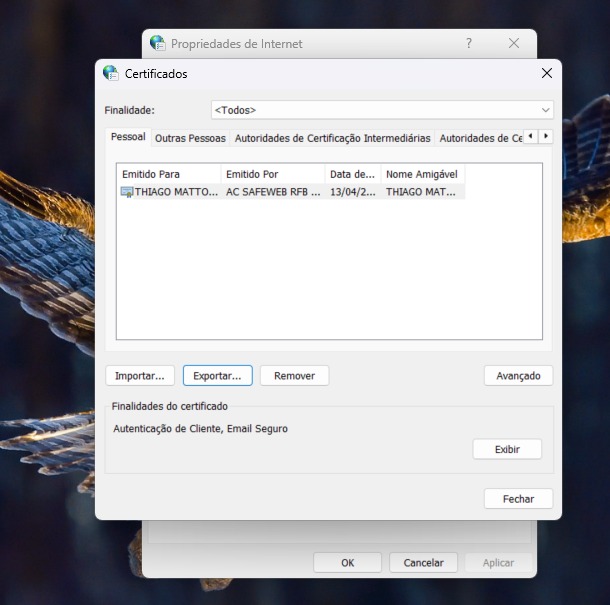The width and height of the screenshot is (610, 605).
Task: Click the certificate icon beside THIAGO MATTO entry
Action: coord(126,192)
